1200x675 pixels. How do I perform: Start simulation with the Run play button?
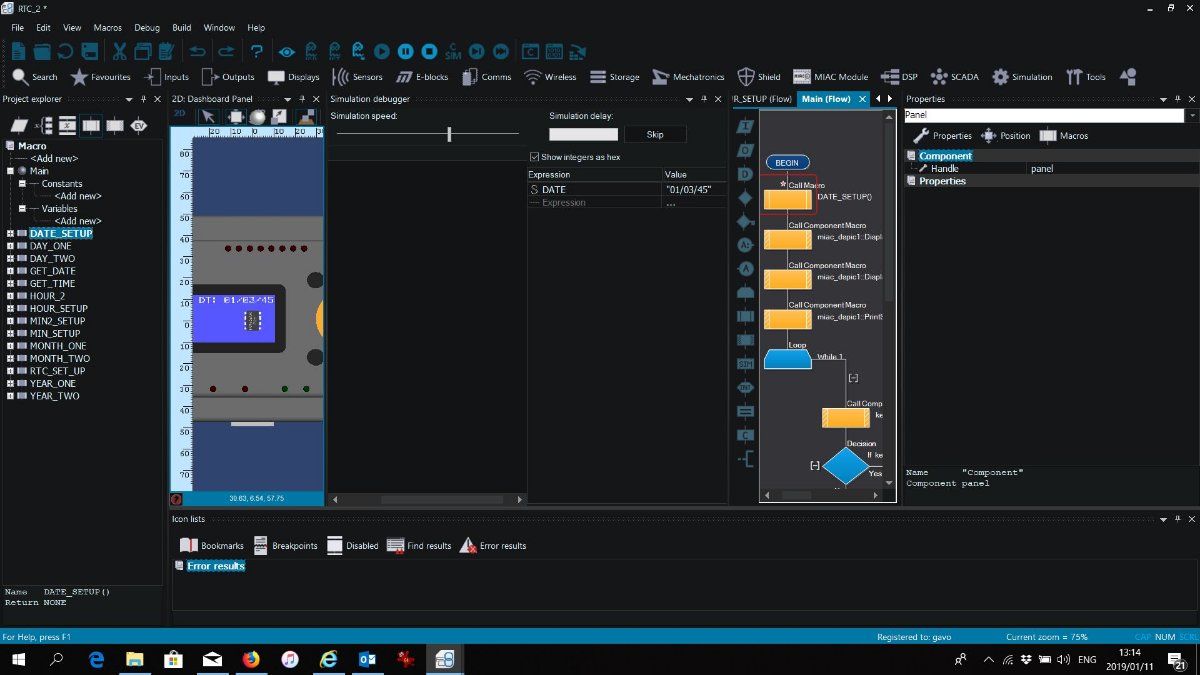click(x=381, y=51)
